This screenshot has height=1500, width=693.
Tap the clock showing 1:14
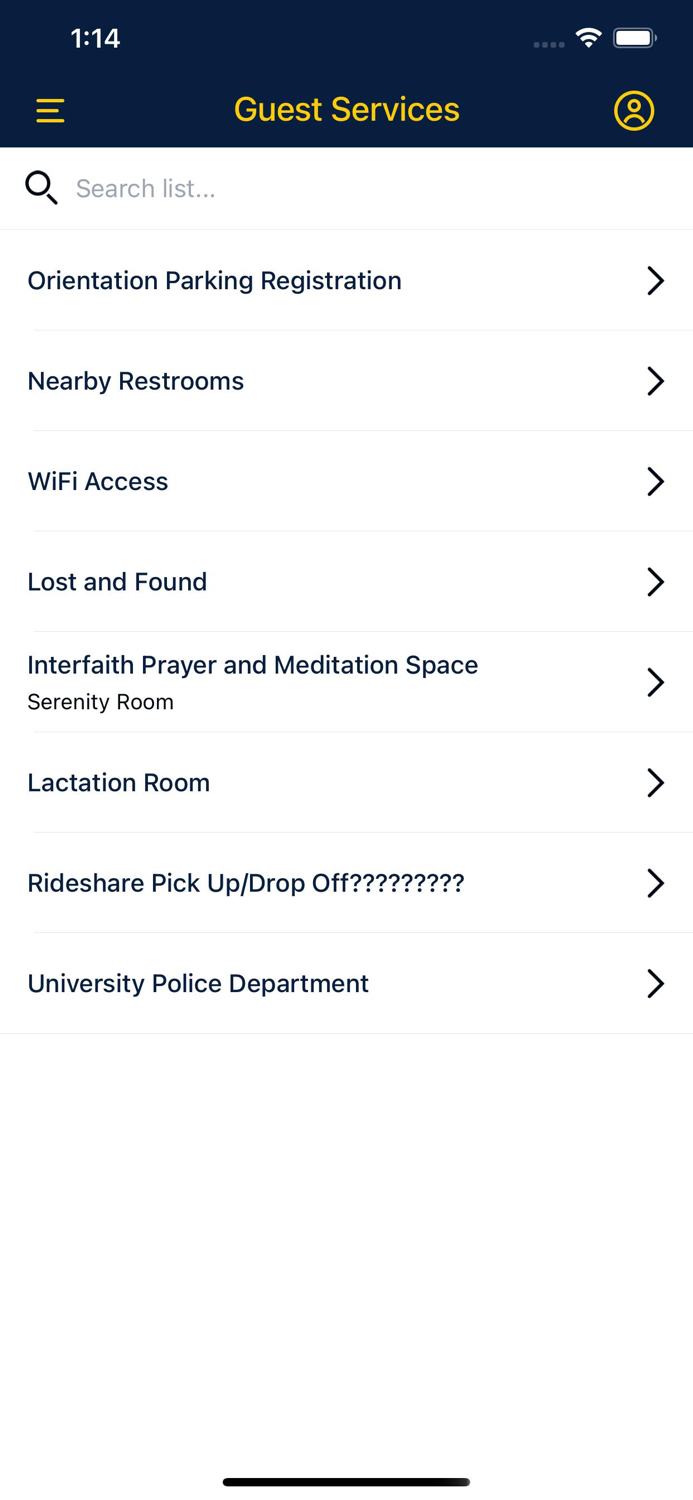[x=96, y=38]
